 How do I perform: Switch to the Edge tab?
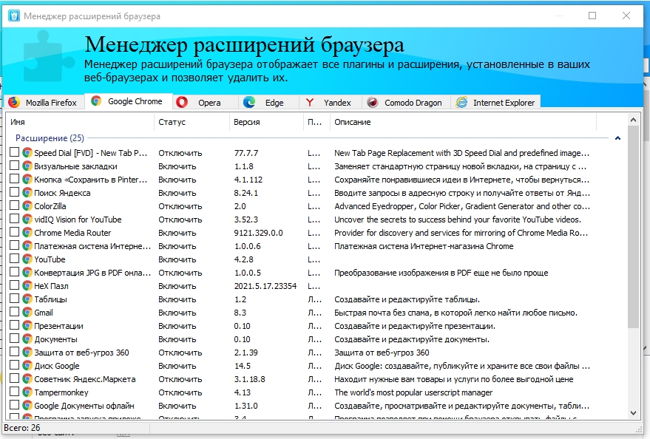(267, 102)
